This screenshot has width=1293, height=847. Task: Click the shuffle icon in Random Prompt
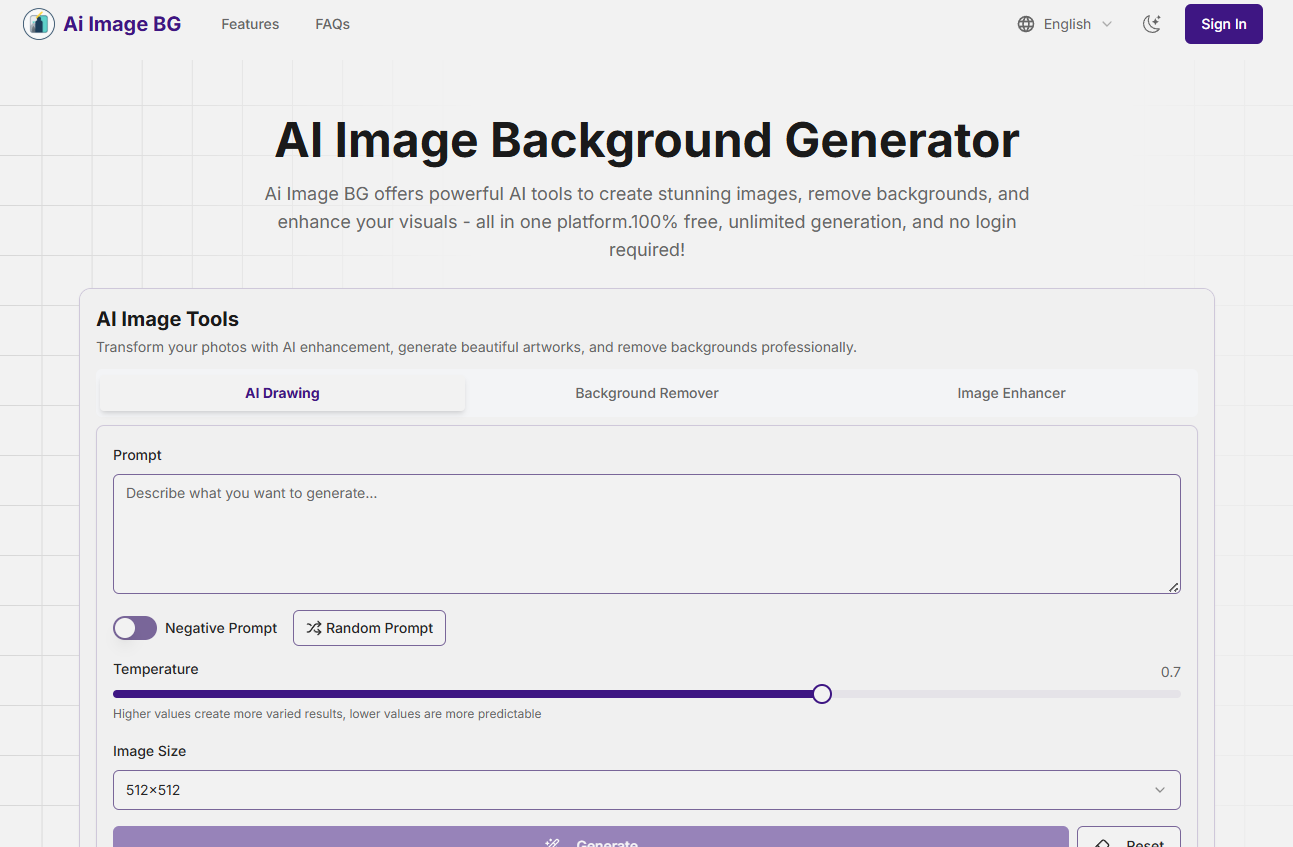click(314, 628)
